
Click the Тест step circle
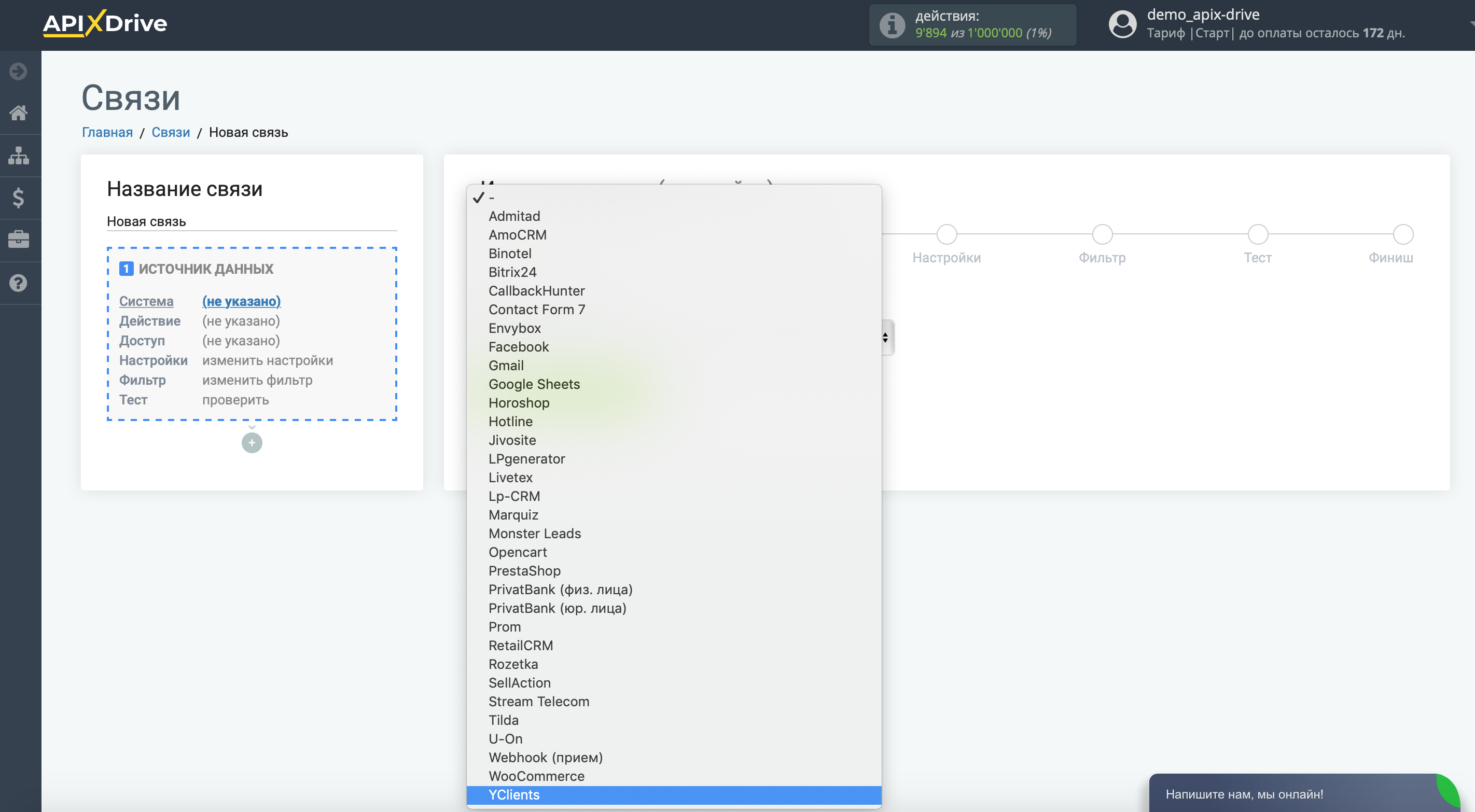(x=1258, y=234)
